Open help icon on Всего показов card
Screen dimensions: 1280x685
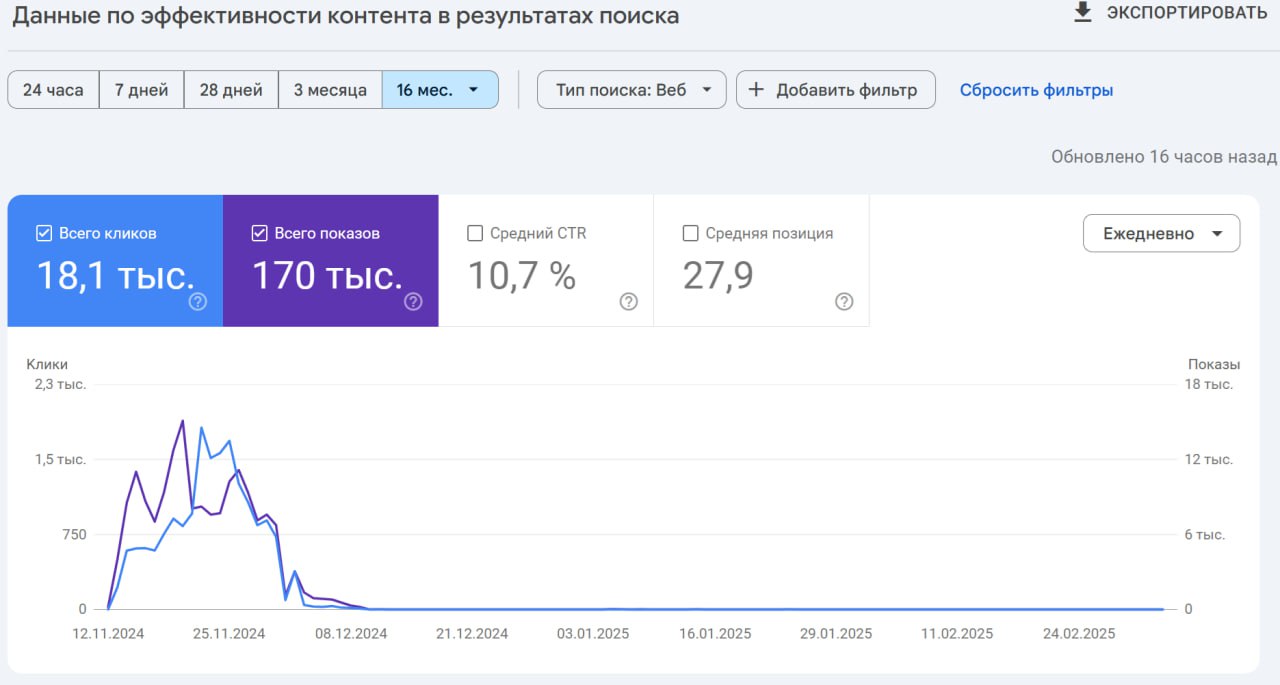[x=413, y=302]
